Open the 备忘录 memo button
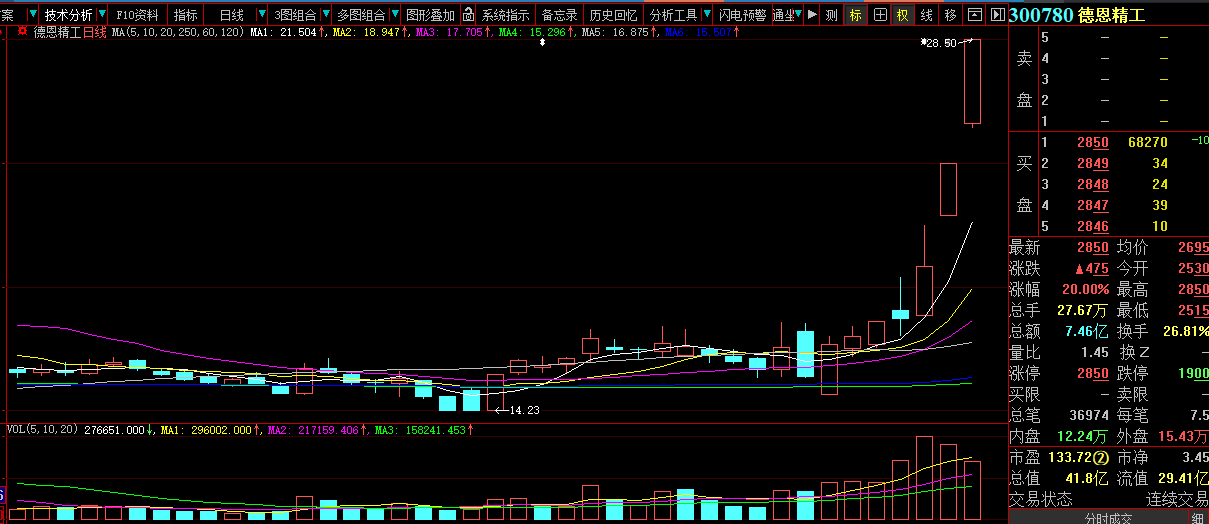This screenshot has width=1209, height=524. pos(559,15)
